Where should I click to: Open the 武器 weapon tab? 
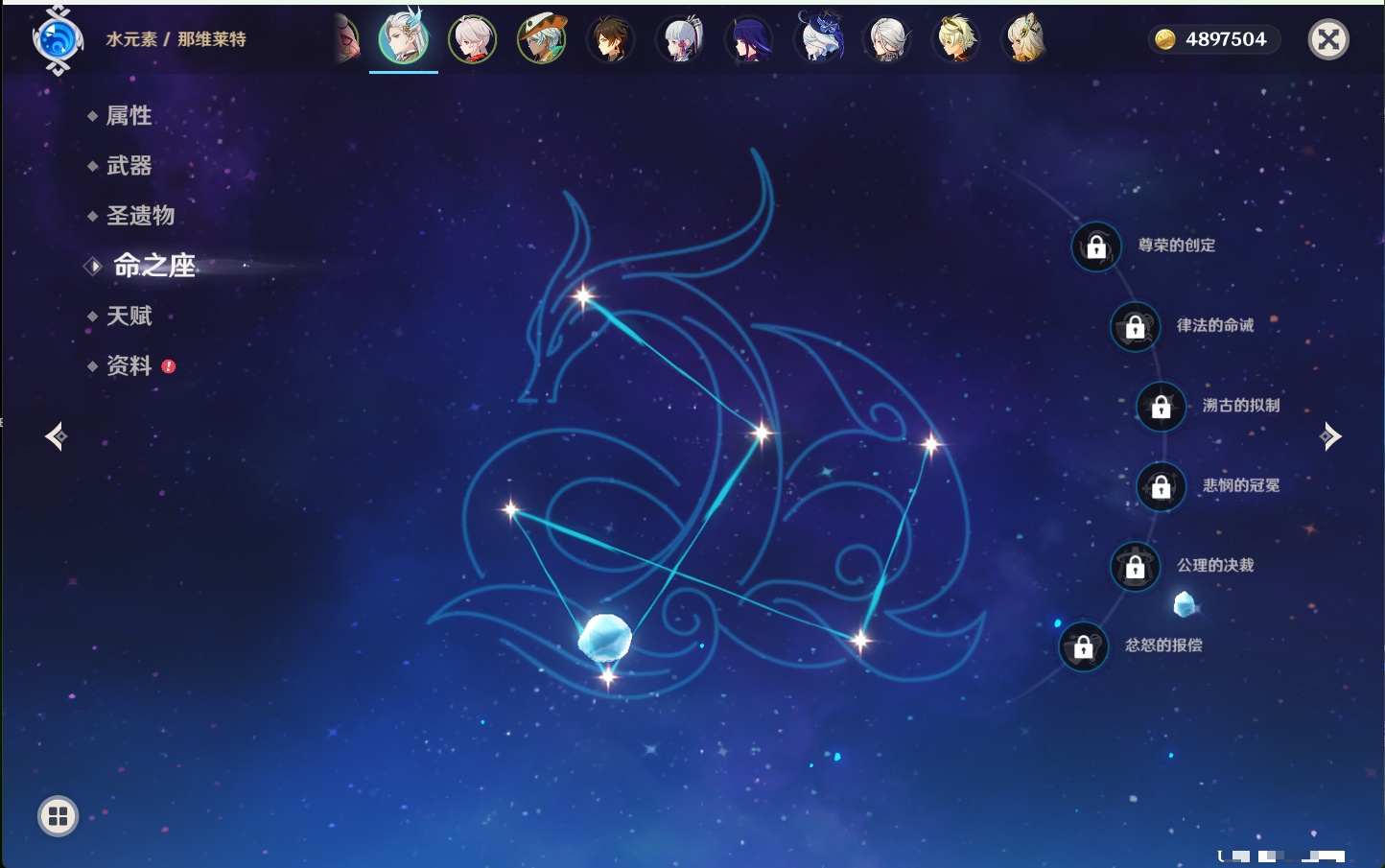pyautogui.click(x=129, y=166)
